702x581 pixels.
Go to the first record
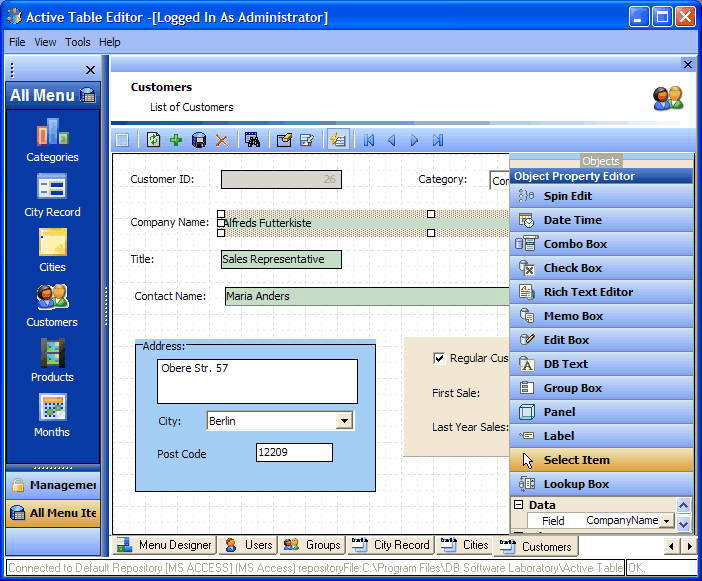369,141
